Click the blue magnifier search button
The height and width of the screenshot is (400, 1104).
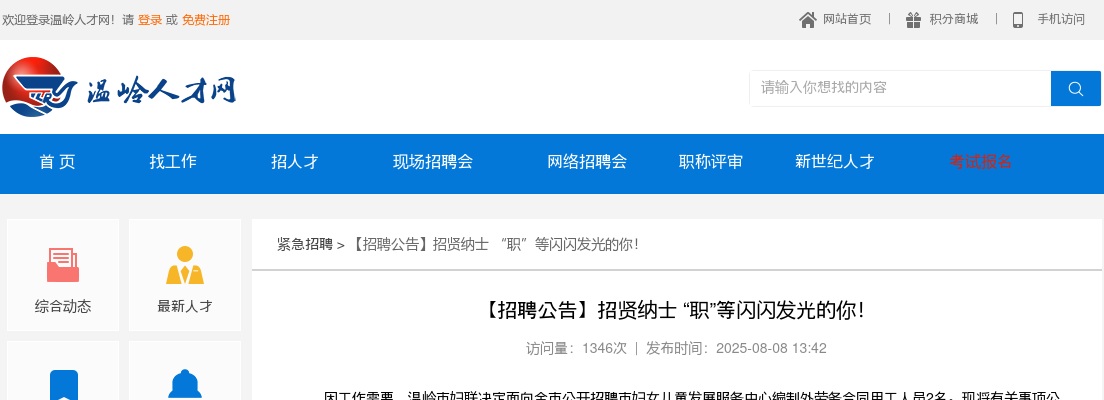click(x=1075, y=89)
